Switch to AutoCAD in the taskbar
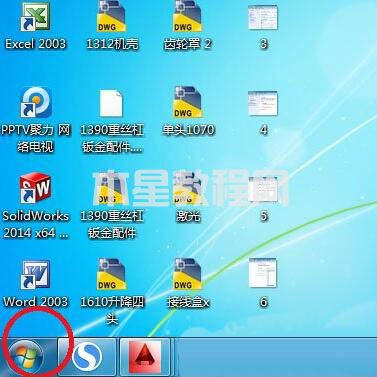This screenshot has height=377, width=377. (145, 357)
